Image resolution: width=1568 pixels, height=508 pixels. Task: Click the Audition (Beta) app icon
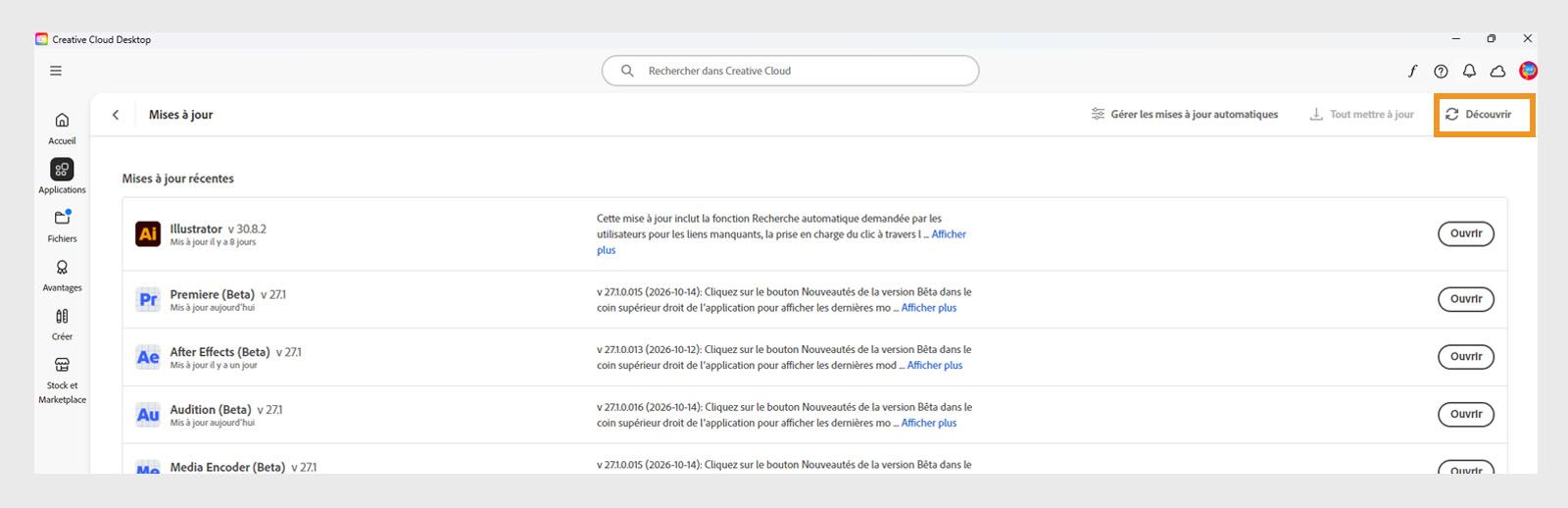click(x=148, y=415)
